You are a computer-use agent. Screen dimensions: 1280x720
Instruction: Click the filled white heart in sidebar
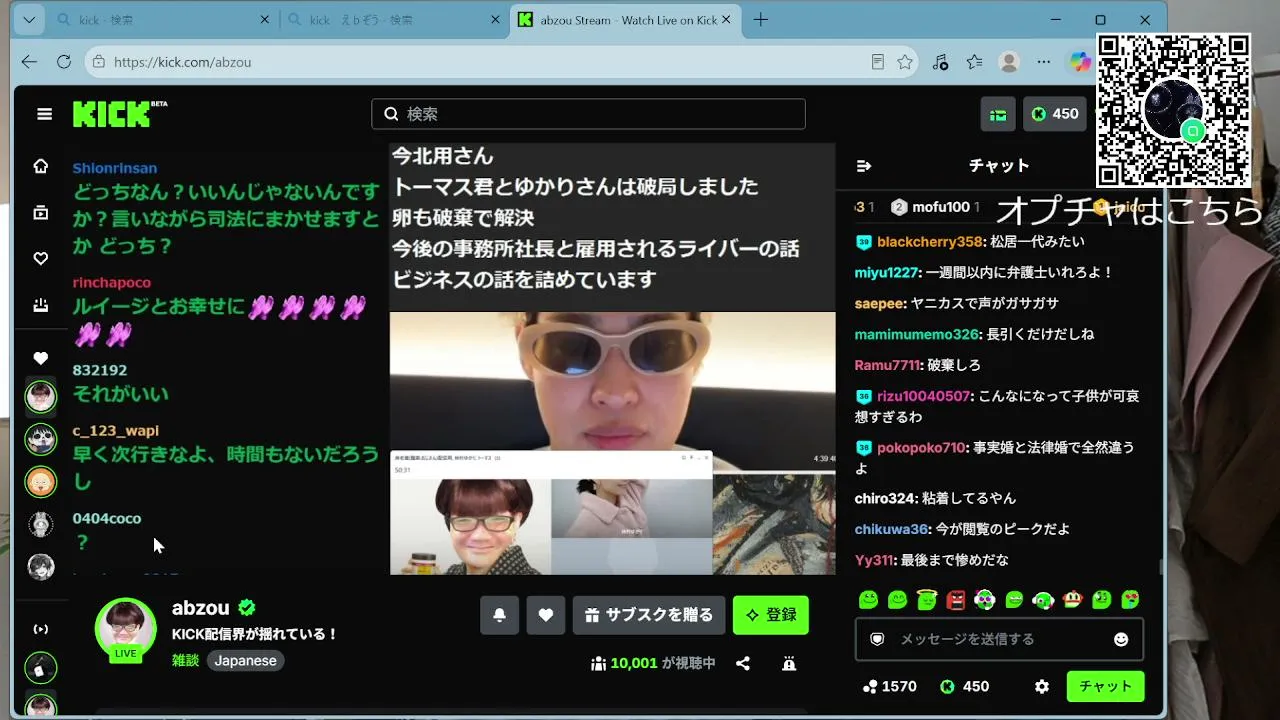41,358
